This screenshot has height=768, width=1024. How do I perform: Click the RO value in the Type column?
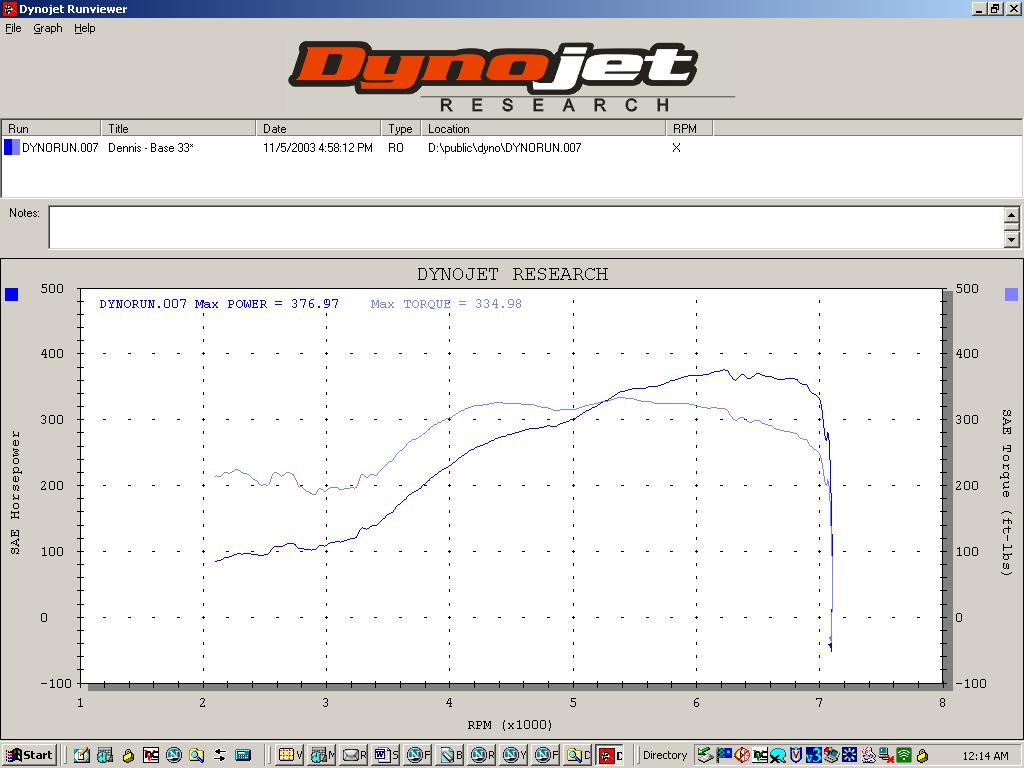[396, 148]
